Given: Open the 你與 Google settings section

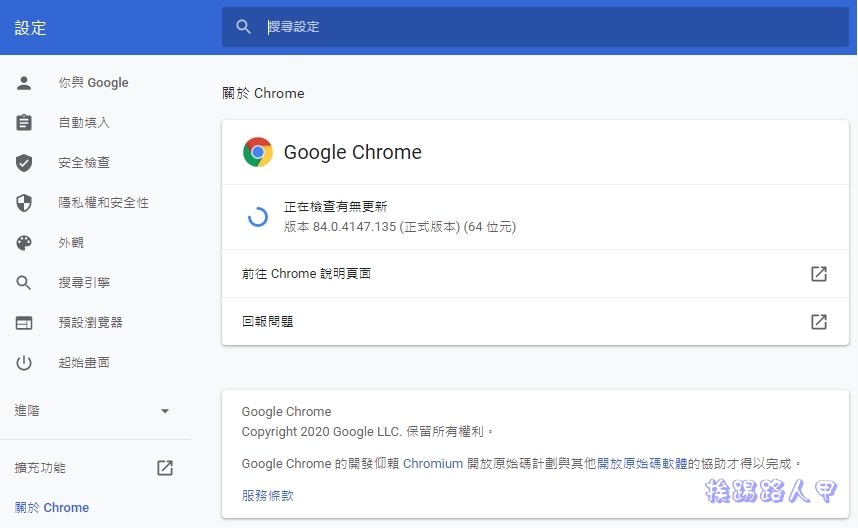Looking at the screenshot, I should 94,83.
